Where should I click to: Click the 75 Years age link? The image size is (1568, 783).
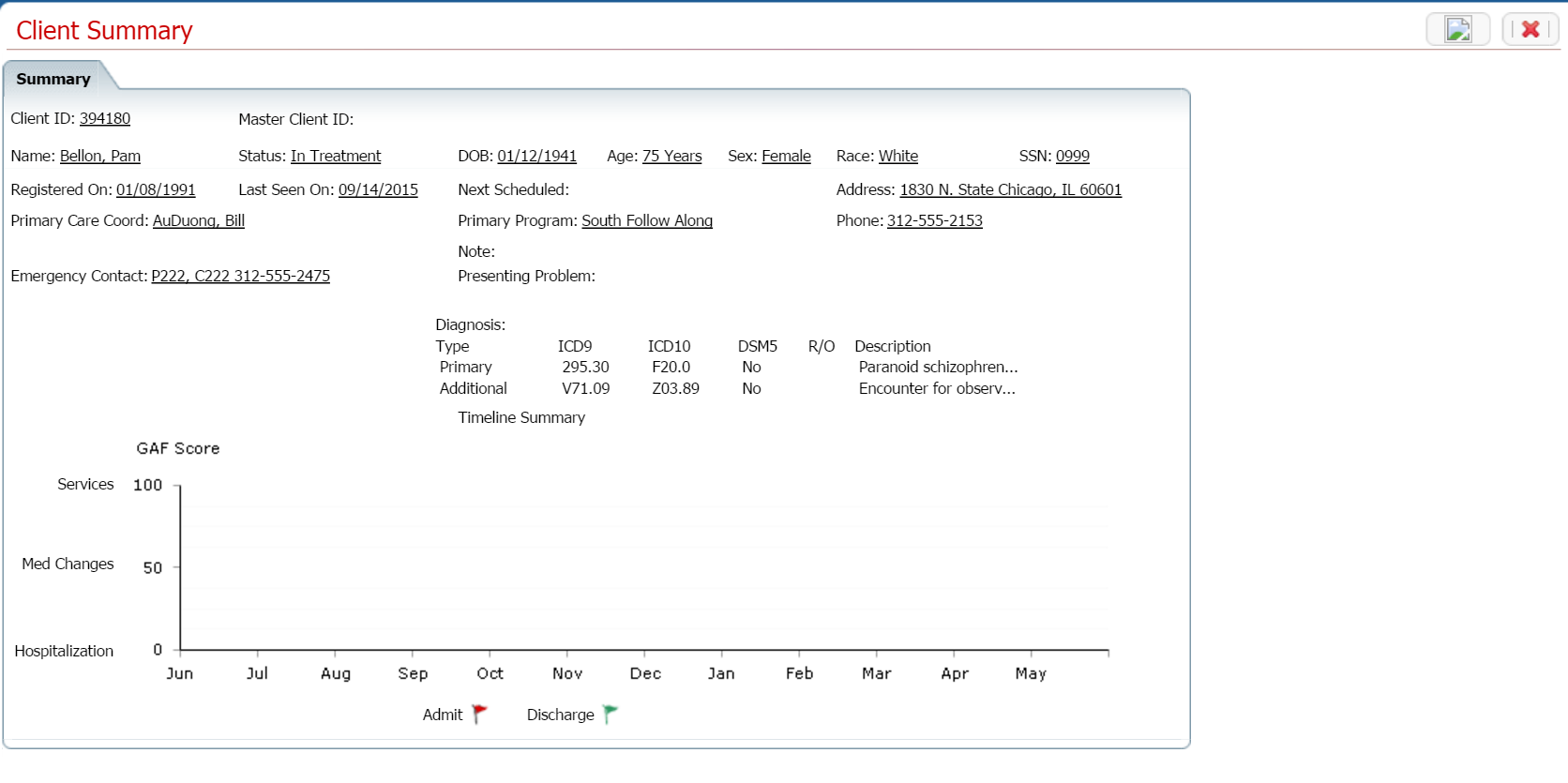click(x=671, y=156)
